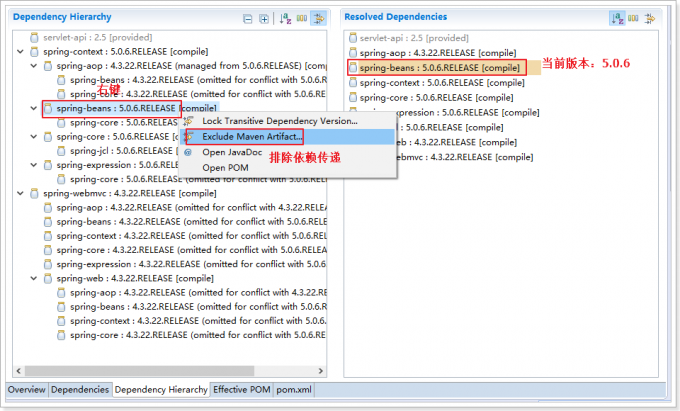
Task: Select Lock Transitive Dependency Version menu item
Action: pos(279,120)
